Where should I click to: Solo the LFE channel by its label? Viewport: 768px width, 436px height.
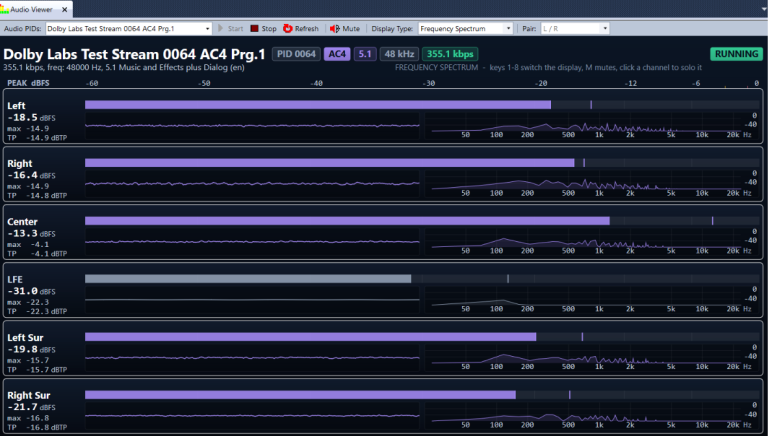tap(15, 279)
